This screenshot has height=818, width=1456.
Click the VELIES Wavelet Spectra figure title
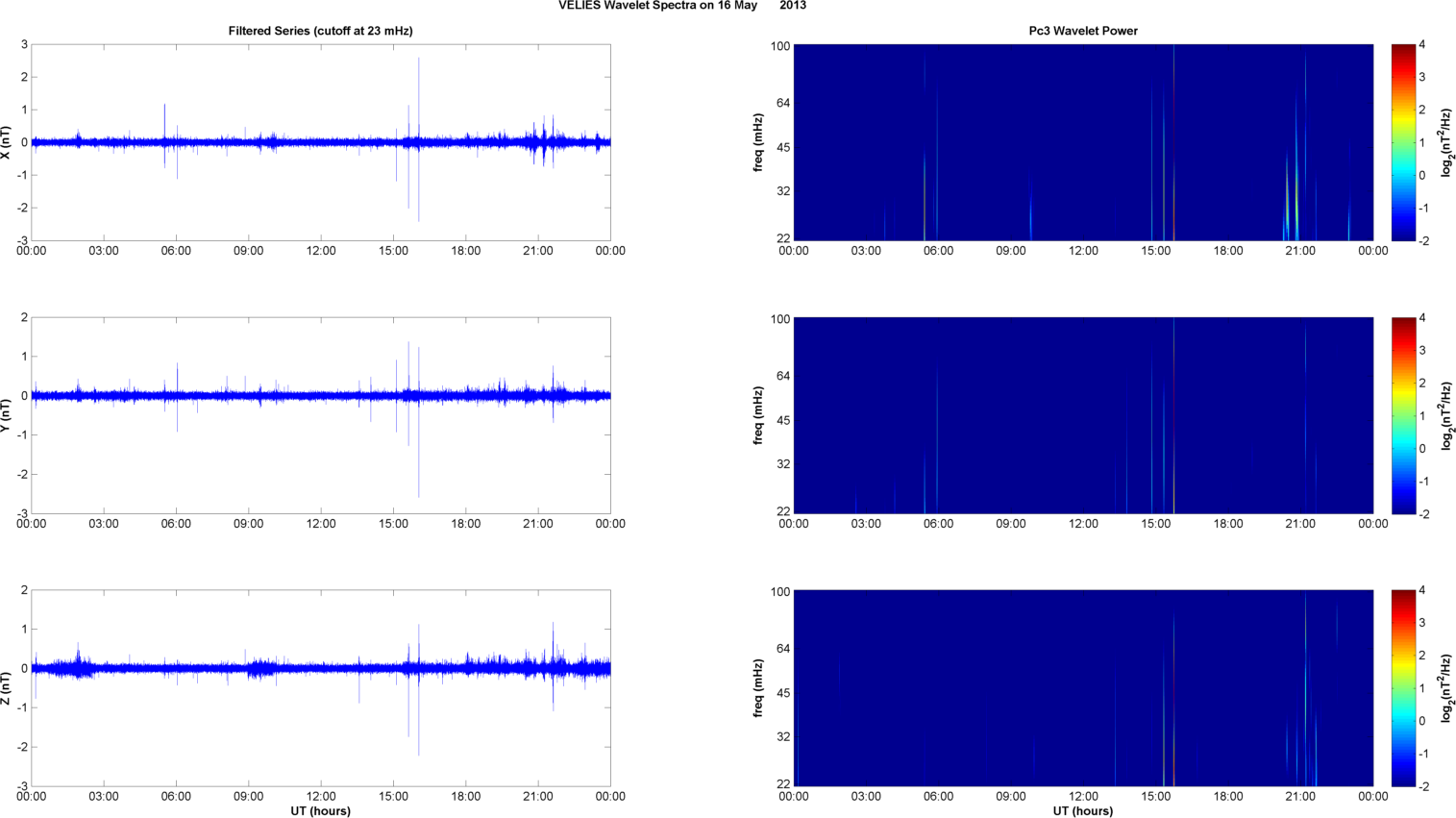pyautogui.click(x=682, y=6)
